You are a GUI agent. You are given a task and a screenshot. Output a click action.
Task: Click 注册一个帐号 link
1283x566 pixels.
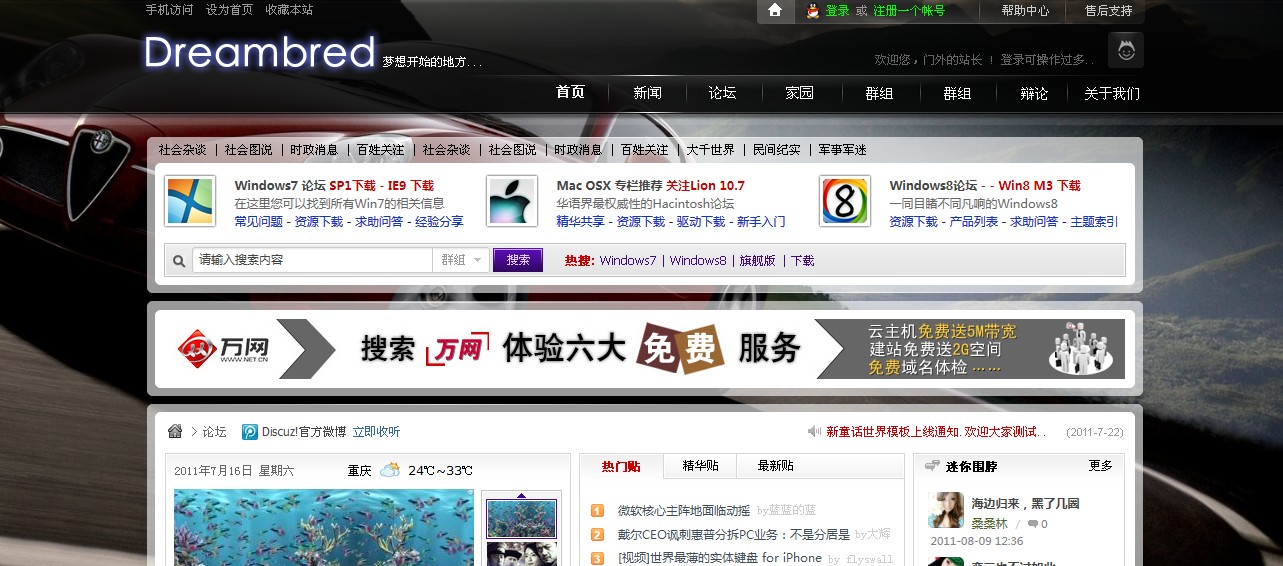coord(909,11)
